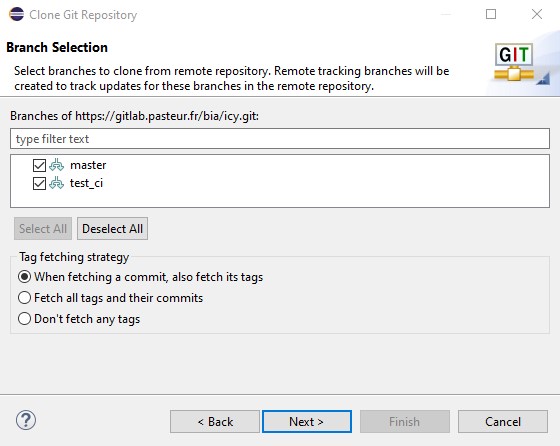Close the Clone Git Repository dialog

536,14
